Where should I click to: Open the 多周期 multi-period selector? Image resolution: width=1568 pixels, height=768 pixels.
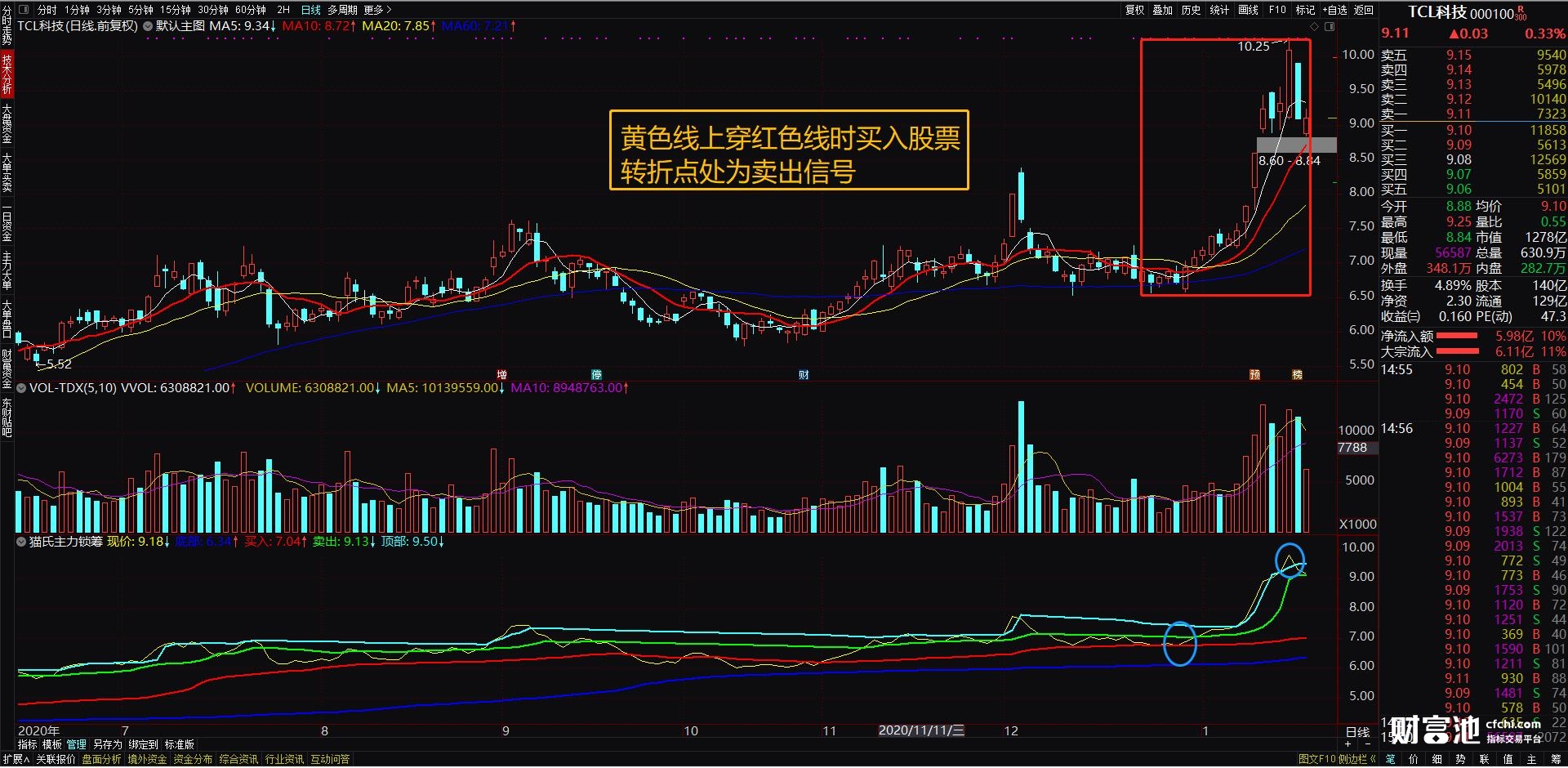(342, 10)
